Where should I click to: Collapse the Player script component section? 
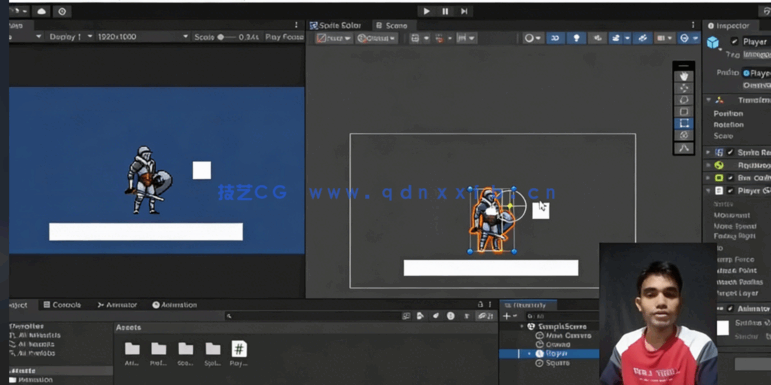point(708,190)
